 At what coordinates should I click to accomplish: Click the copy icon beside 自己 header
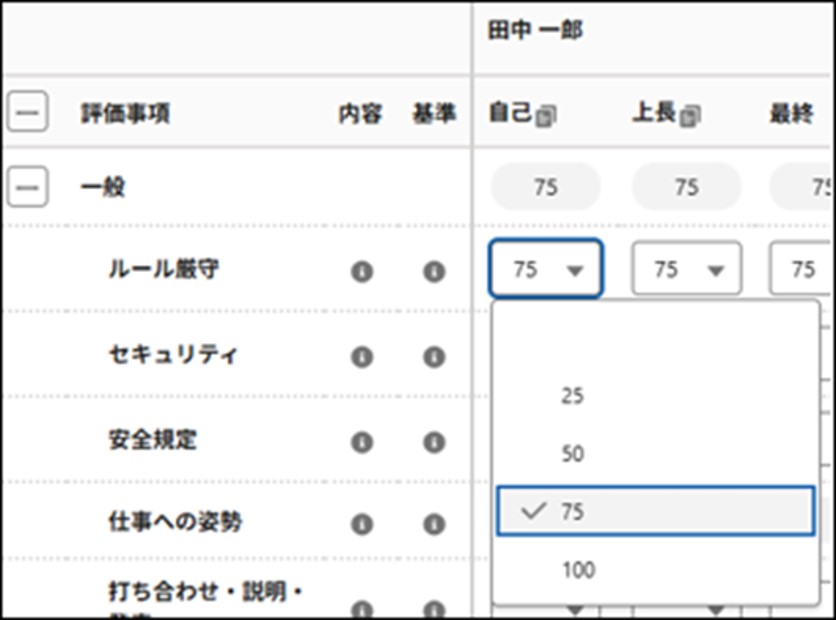tap(546, 115)
